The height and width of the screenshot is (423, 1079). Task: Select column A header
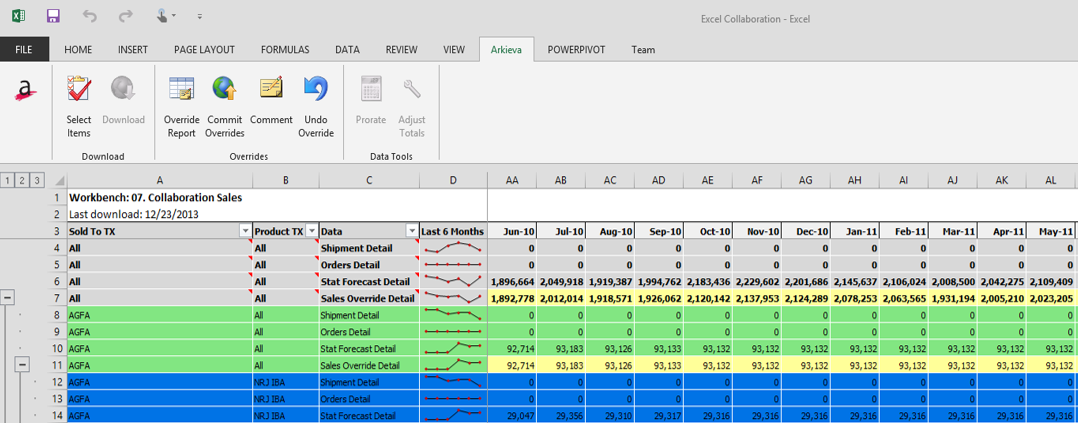(x=160, y=180)
